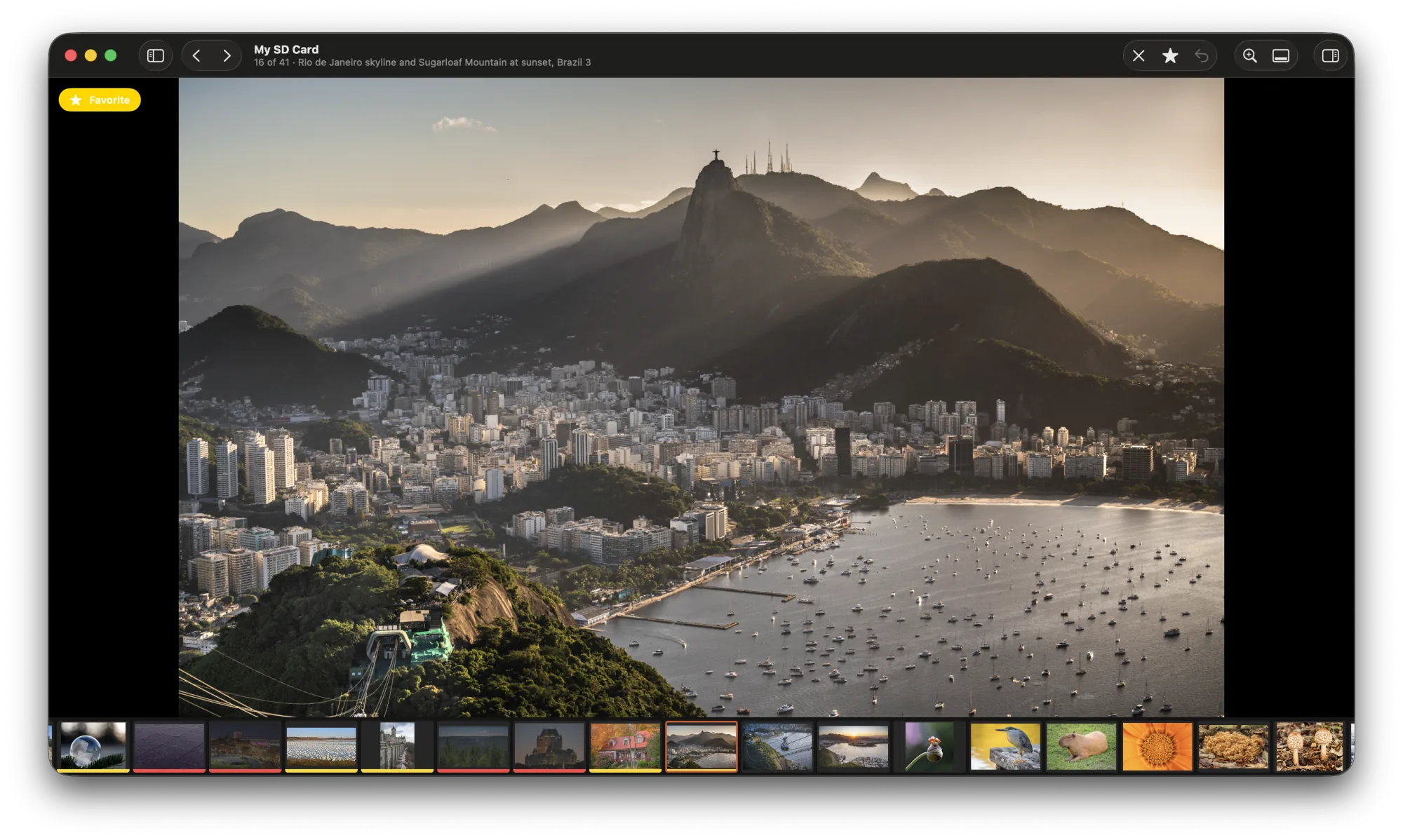
Task: Click the main Rio de Janeiro photo
Action: (x=701, y=397)
